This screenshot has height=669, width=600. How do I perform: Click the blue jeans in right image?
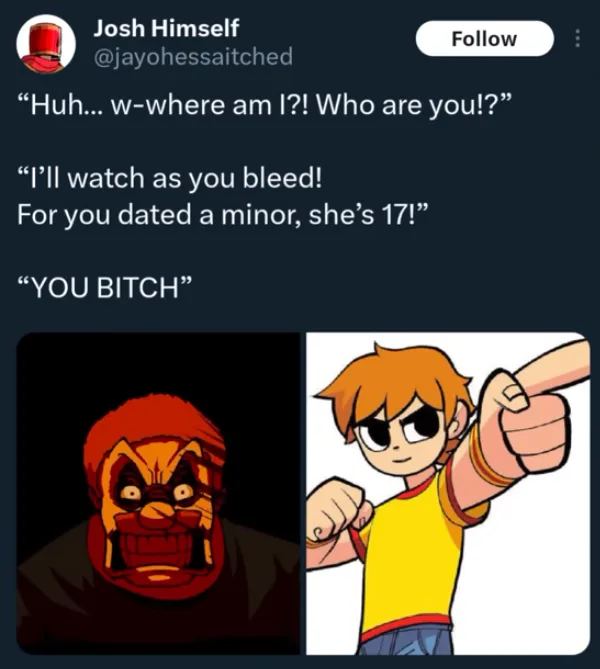coord(405,640)
